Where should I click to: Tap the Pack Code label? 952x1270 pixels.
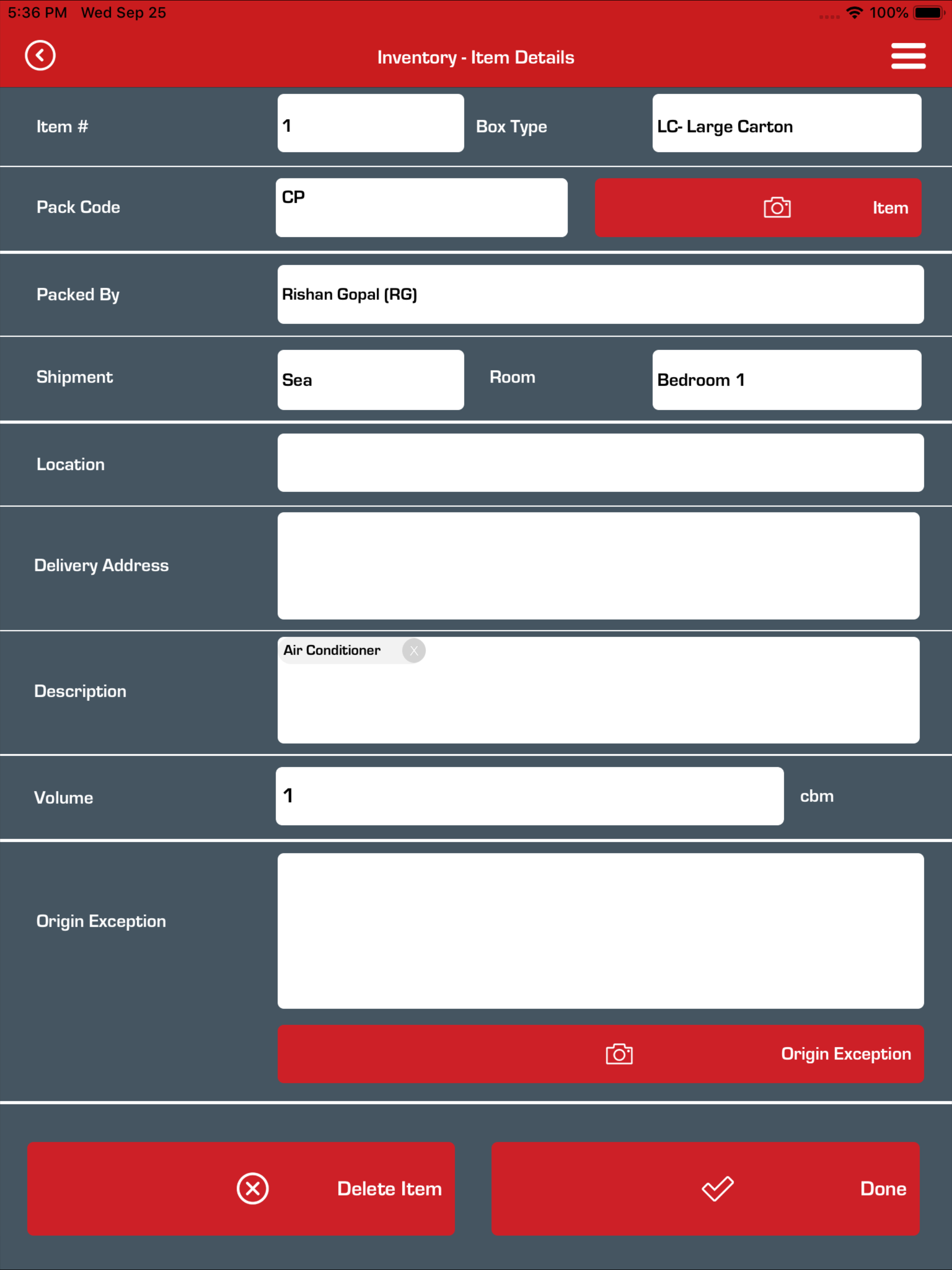[x=78, y=207]
